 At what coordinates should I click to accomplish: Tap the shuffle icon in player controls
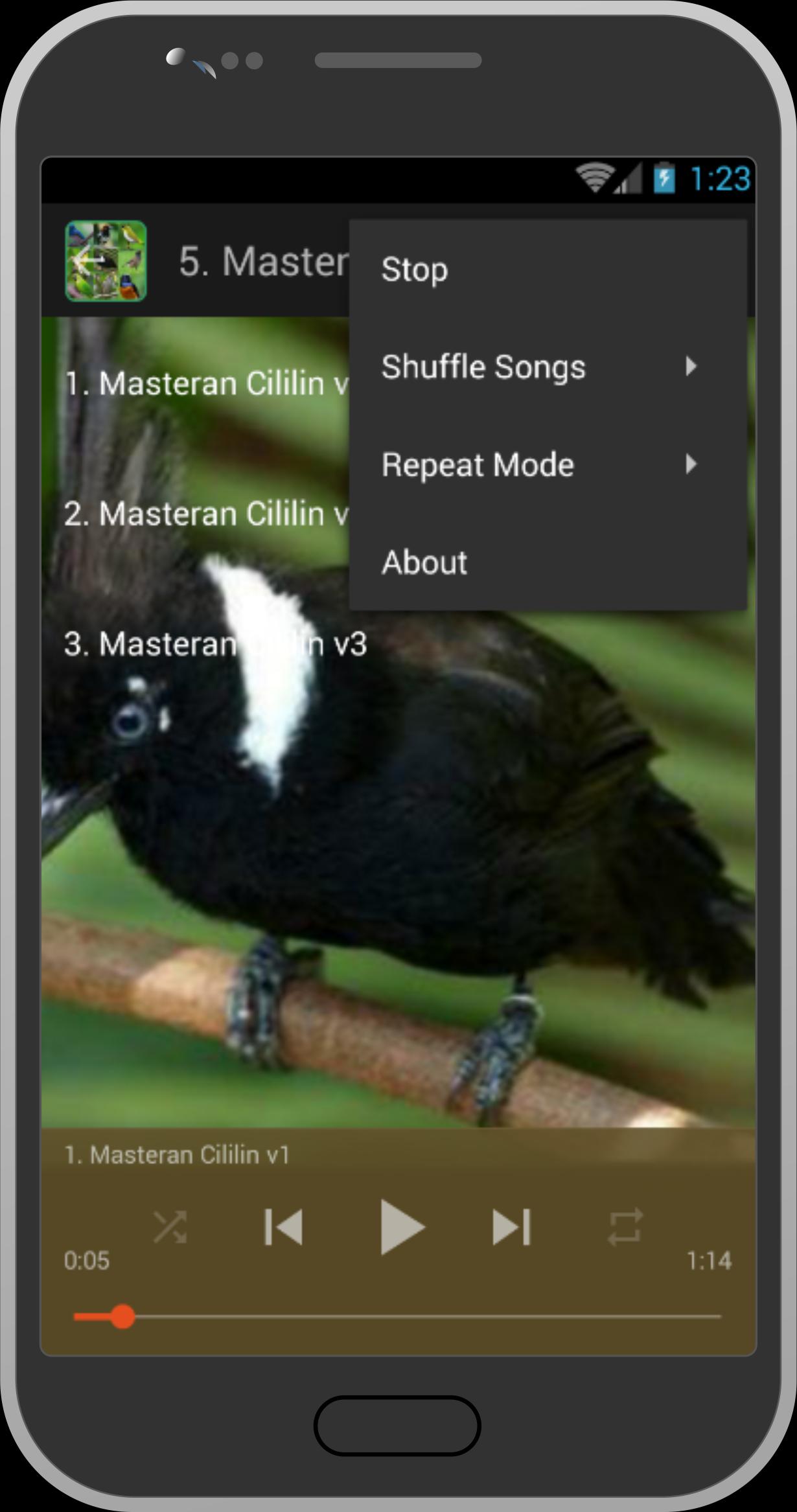click(x=170, y=1227)
